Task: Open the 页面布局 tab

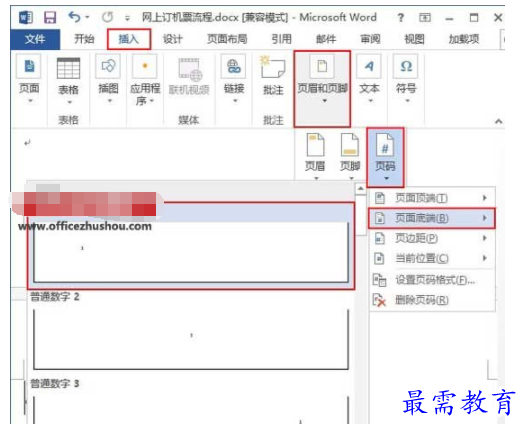Action: [x=227, y=39]
